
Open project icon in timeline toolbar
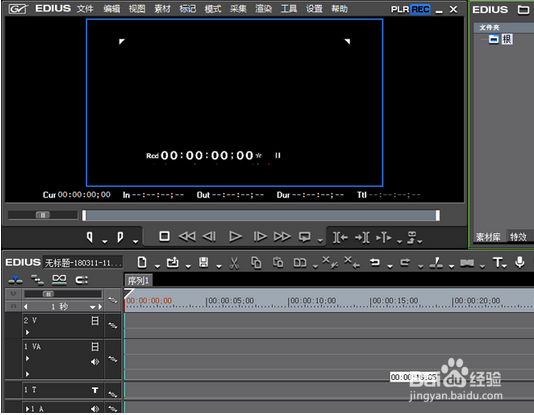pyautogui.click(x=173, y=262)
